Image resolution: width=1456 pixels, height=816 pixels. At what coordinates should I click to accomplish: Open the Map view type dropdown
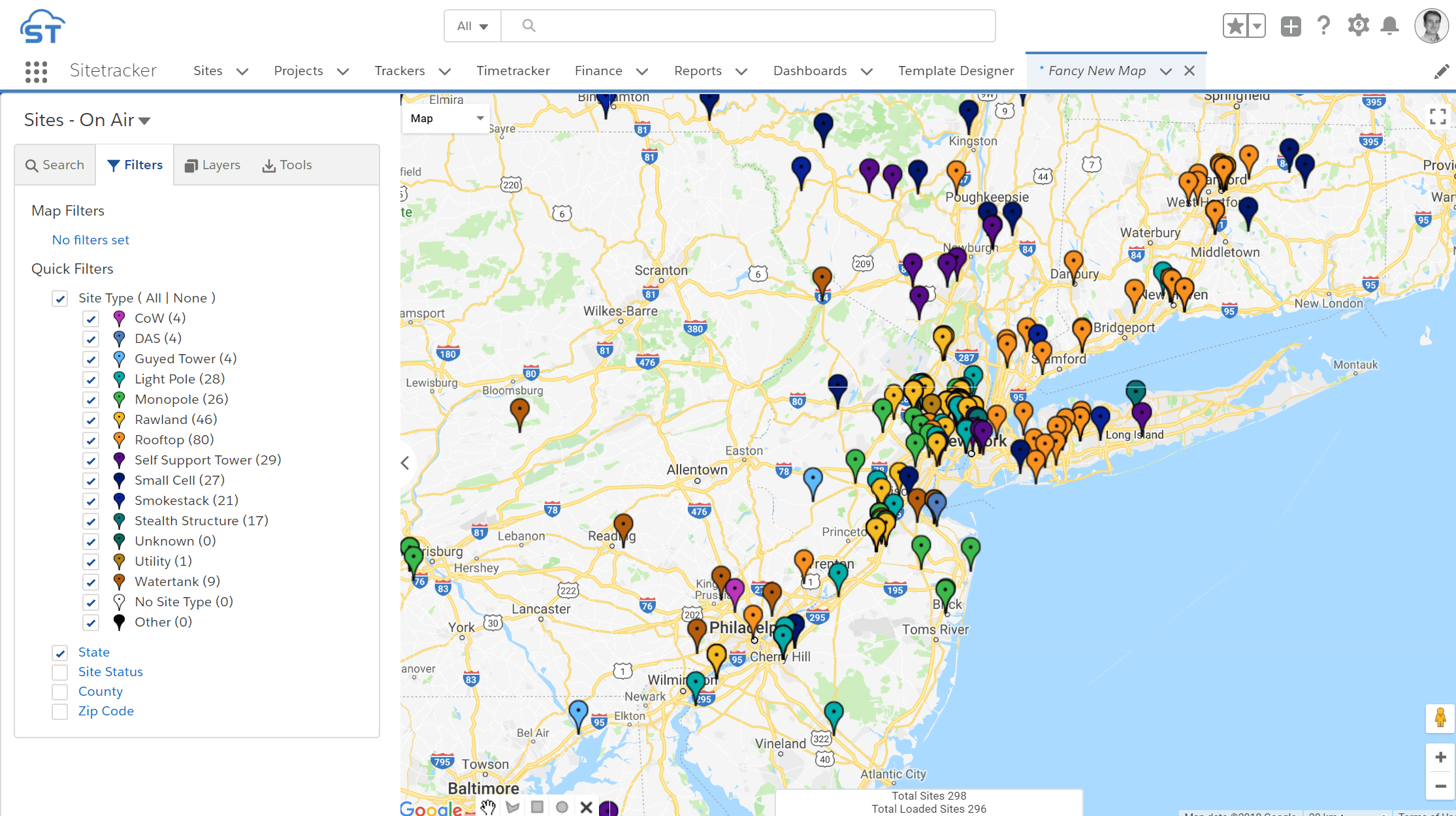pos(446,118)
